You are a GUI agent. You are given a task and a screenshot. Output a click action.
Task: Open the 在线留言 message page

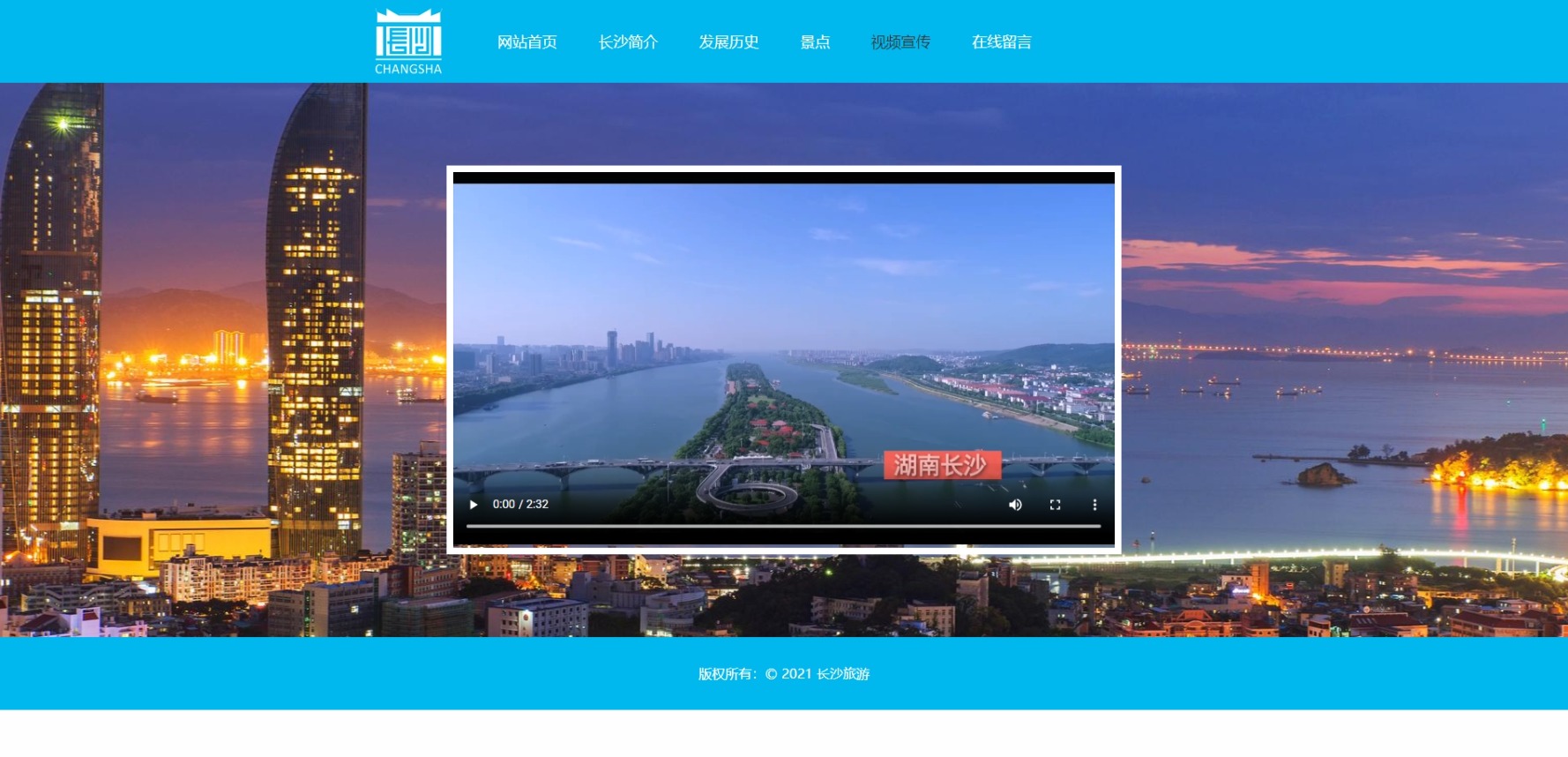1001,42
